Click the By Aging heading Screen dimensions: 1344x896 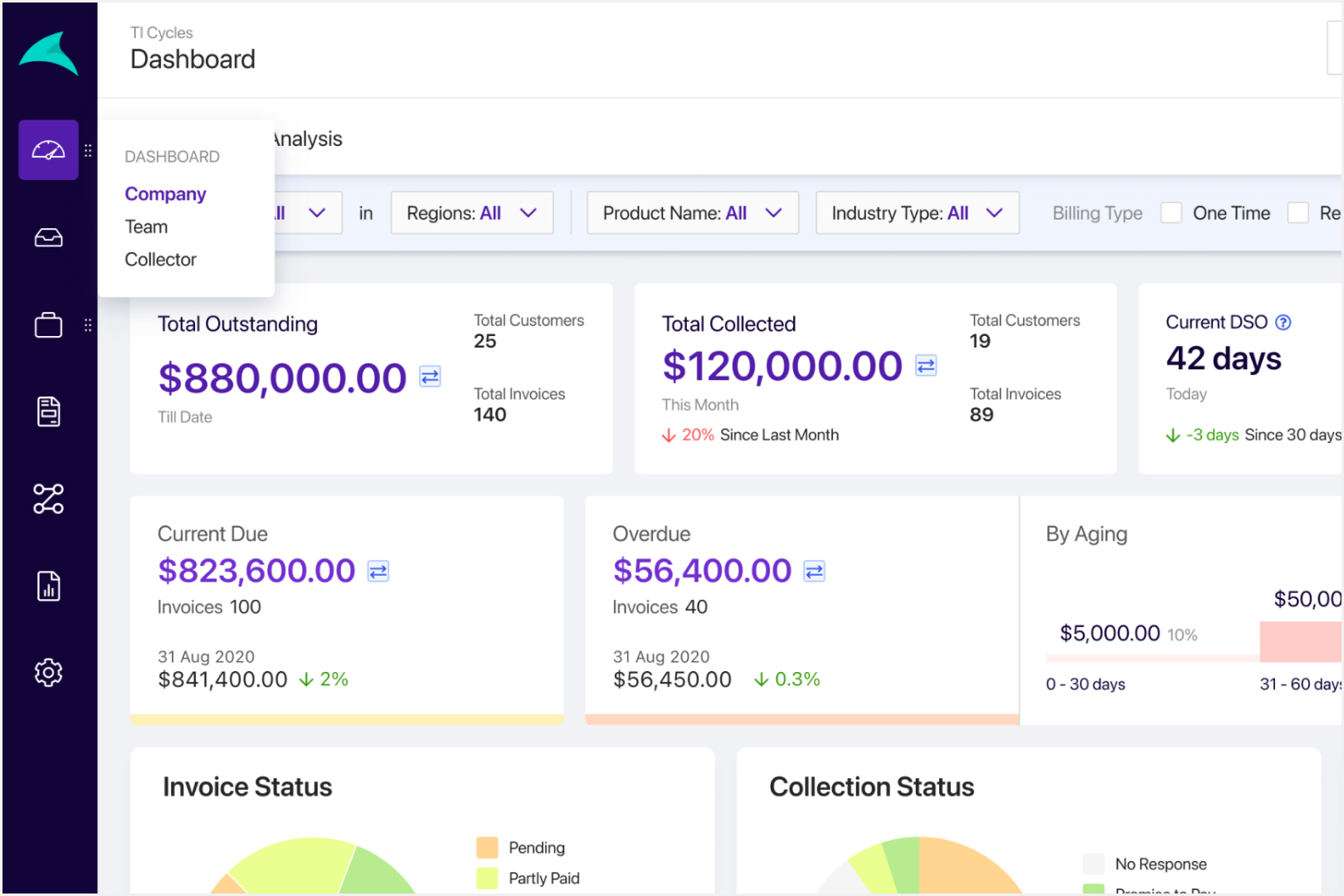pos(1087,534)
